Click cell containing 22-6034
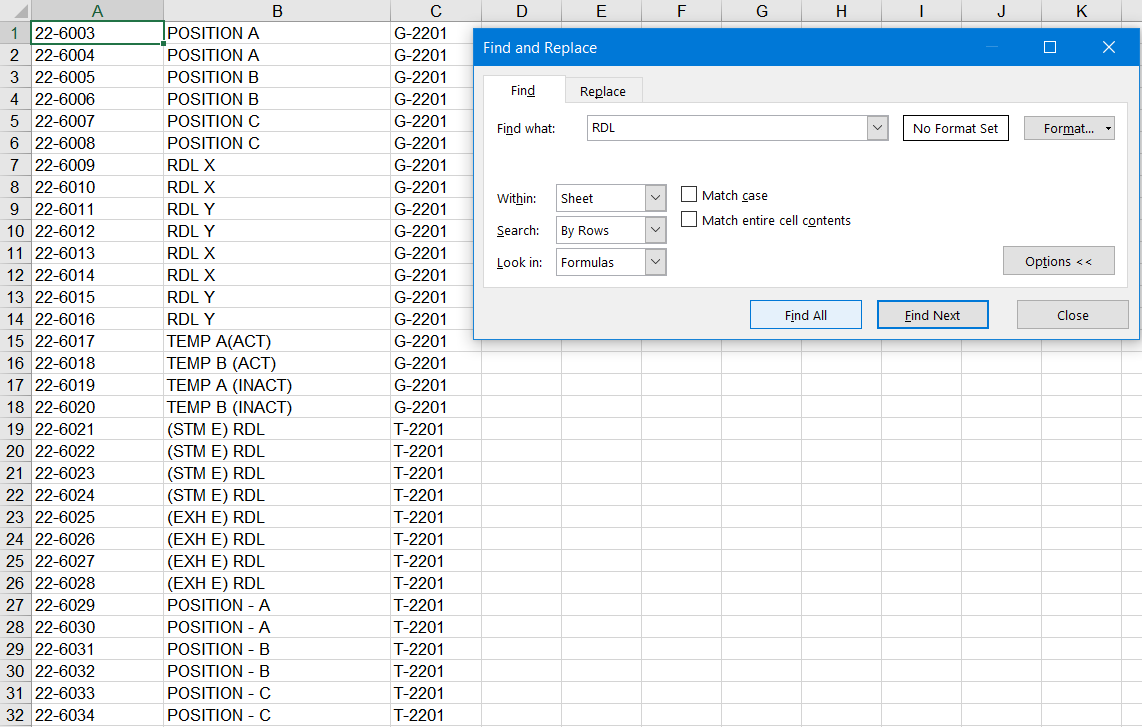Image resolution: width=1142 pixels, height=727 pixels. click(98, 715)
